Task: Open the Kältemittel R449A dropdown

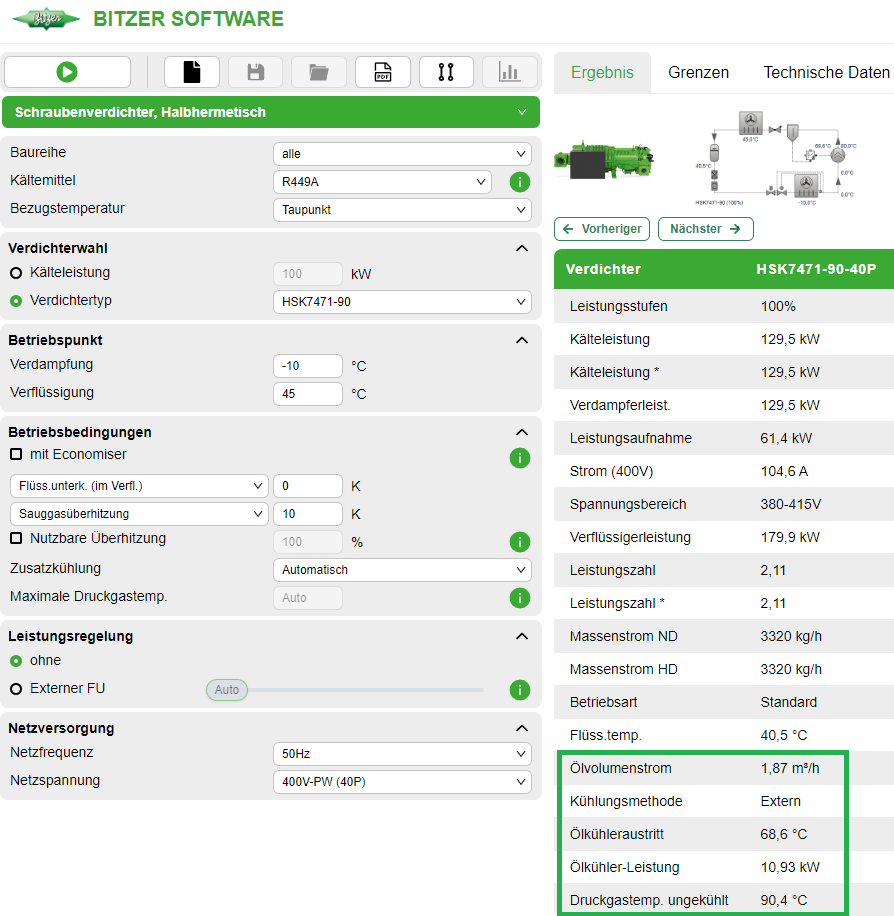Action: (x=382, y=182)
